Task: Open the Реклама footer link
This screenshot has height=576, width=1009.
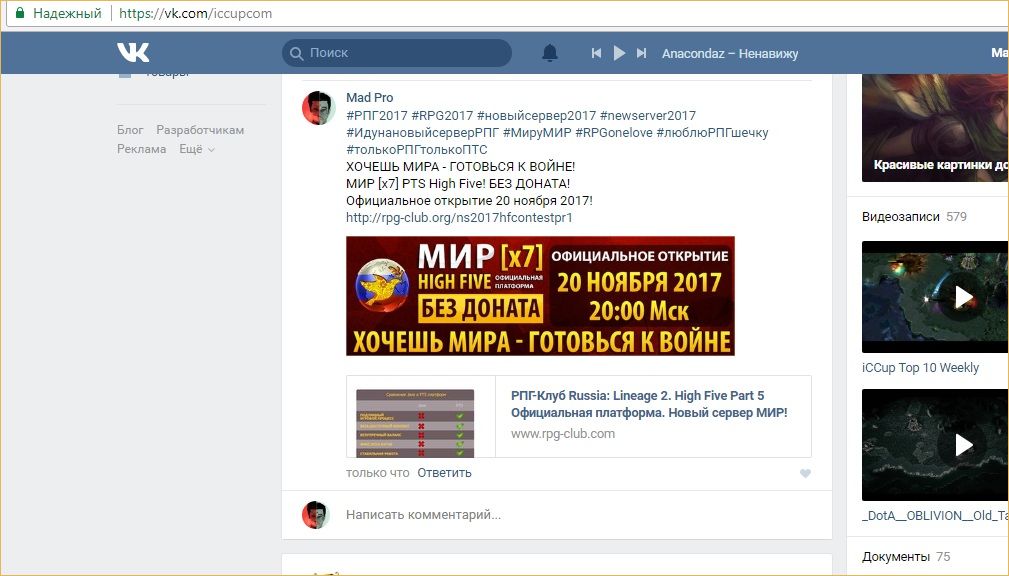Action: click(x=142, y=149)
